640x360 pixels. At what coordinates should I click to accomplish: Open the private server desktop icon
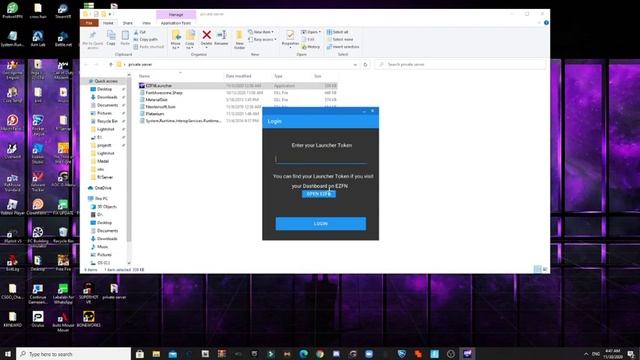(114, 291)
